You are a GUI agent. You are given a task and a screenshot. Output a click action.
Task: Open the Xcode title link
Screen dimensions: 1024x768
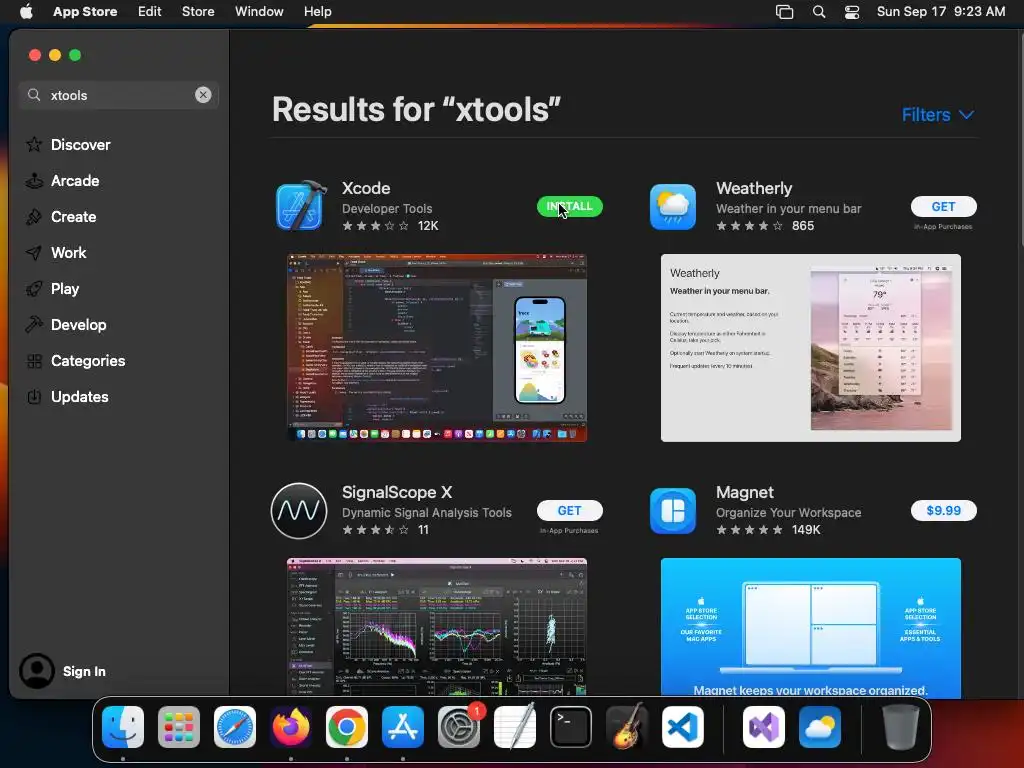366,188
